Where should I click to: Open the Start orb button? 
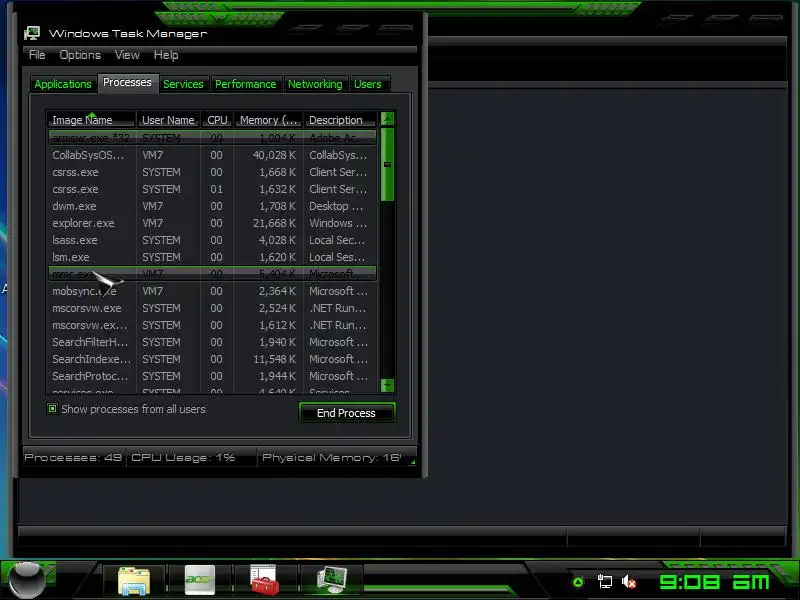(27, 581)
